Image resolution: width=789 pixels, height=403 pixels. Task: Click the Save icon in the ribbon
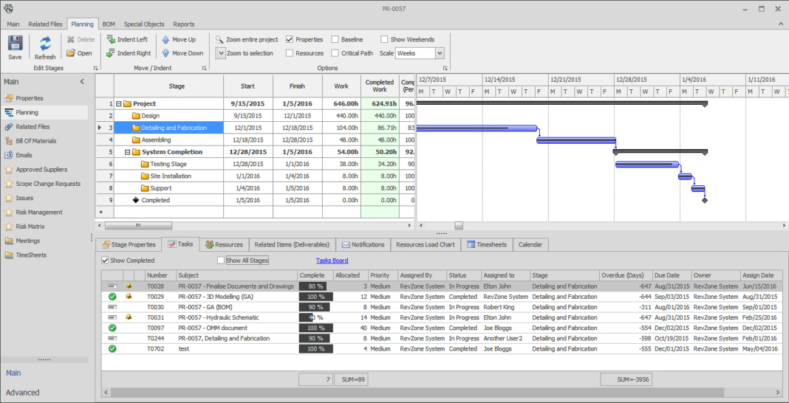15,43
